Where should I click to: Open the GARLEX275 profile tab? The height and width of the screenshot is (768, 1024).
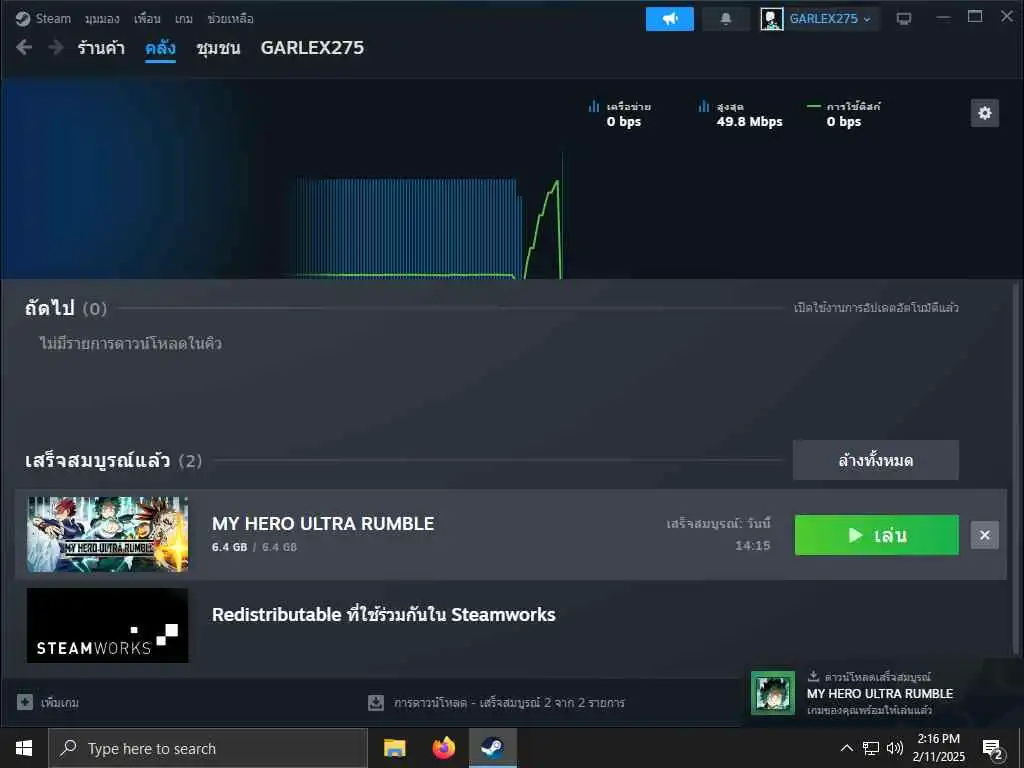(x=312, y=48)
